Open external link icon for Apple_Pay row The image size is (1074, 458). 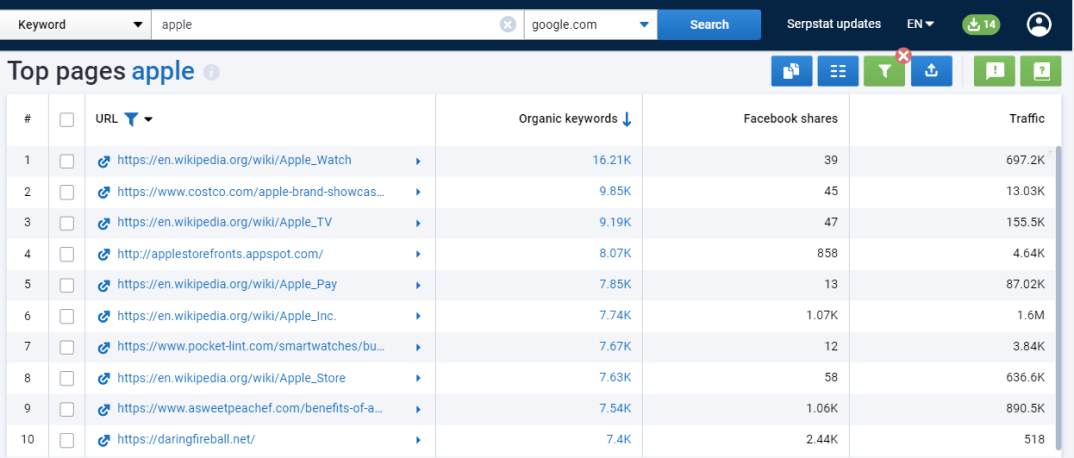click(x=104, y=285)
